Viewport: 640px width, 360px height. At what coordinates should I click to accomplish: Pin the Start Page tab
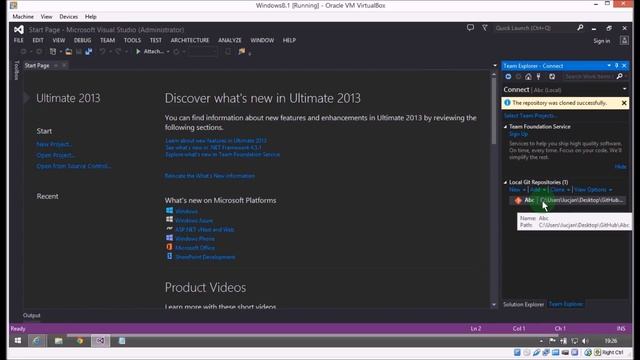56,65
